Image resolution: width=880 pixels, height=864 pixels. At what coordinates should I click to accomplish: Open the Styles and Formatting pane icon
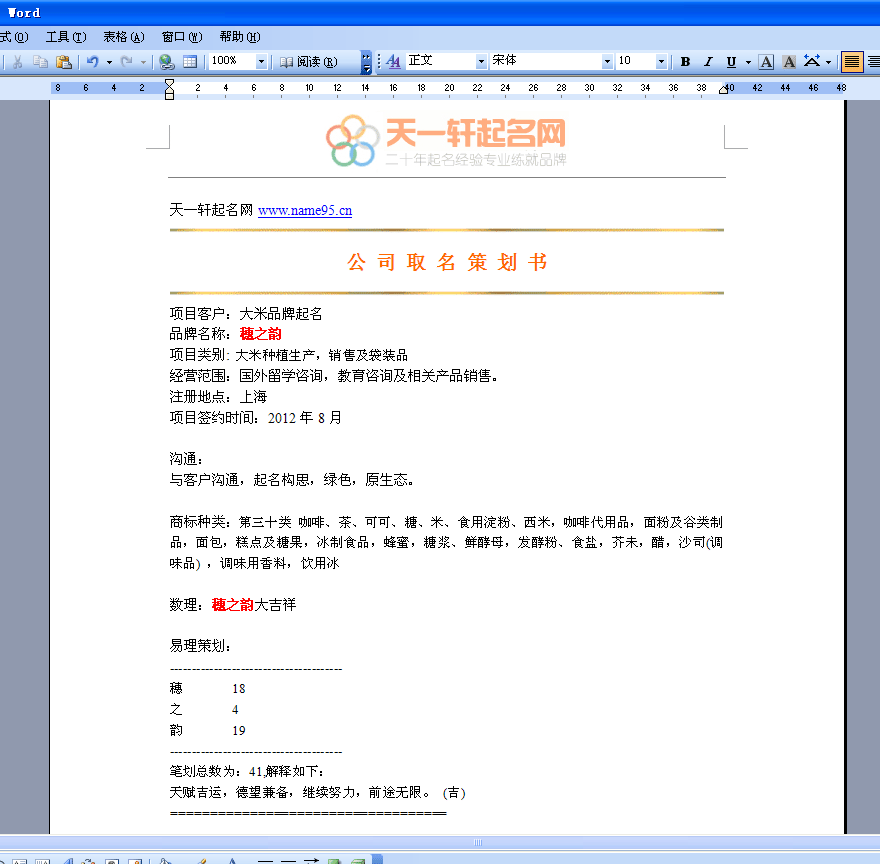pyautogui.click(x=393, y=62)
